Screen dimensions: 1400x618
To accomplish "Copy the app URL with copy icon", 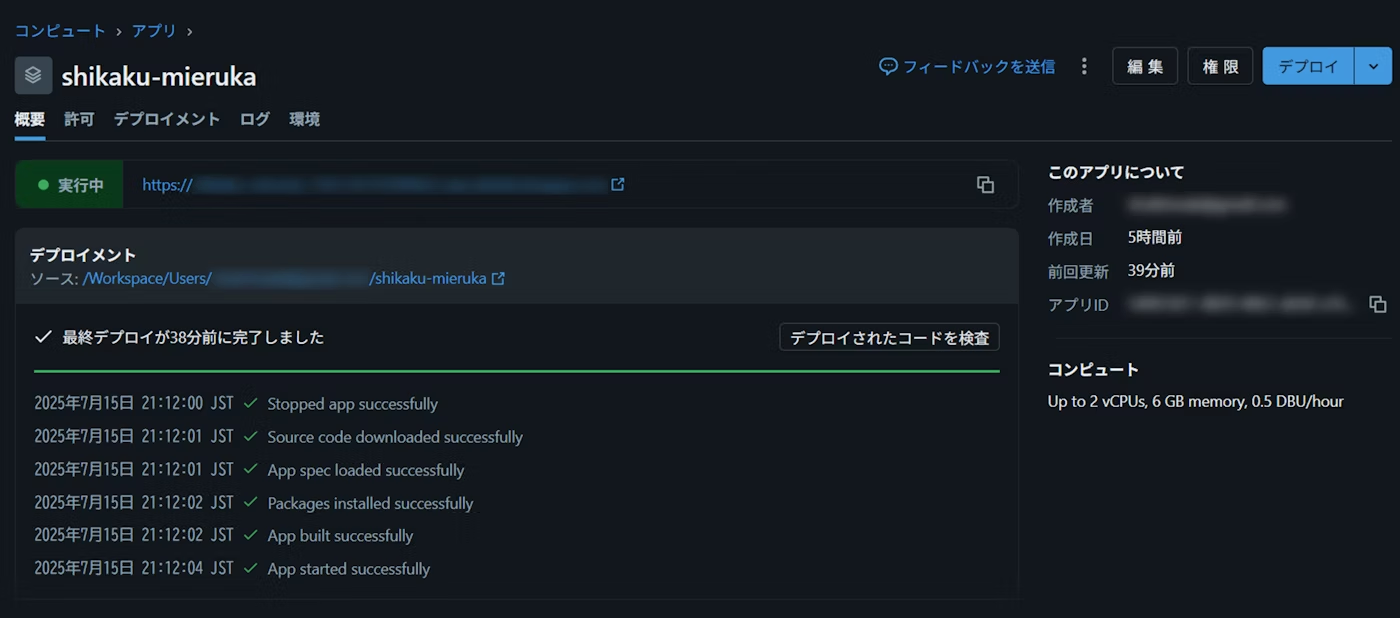I will (985, 184).
